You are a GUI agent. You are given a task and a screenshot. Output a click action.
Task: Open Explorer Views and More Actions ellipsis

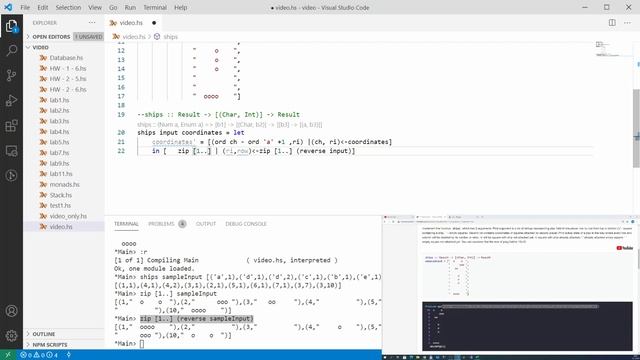[92, 23]
